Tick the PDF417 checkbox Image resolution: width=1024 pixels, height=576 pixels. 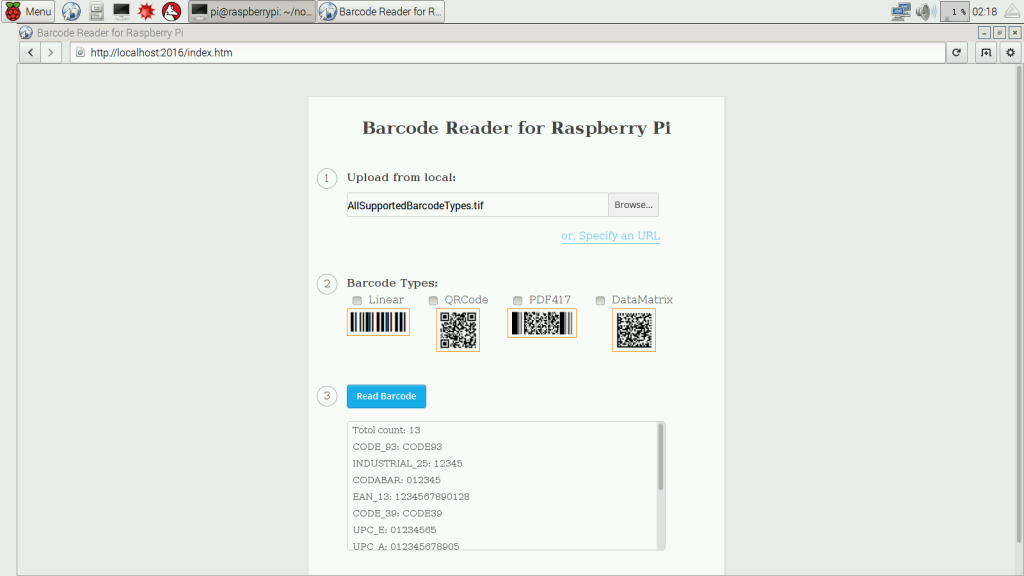point(517,300)
